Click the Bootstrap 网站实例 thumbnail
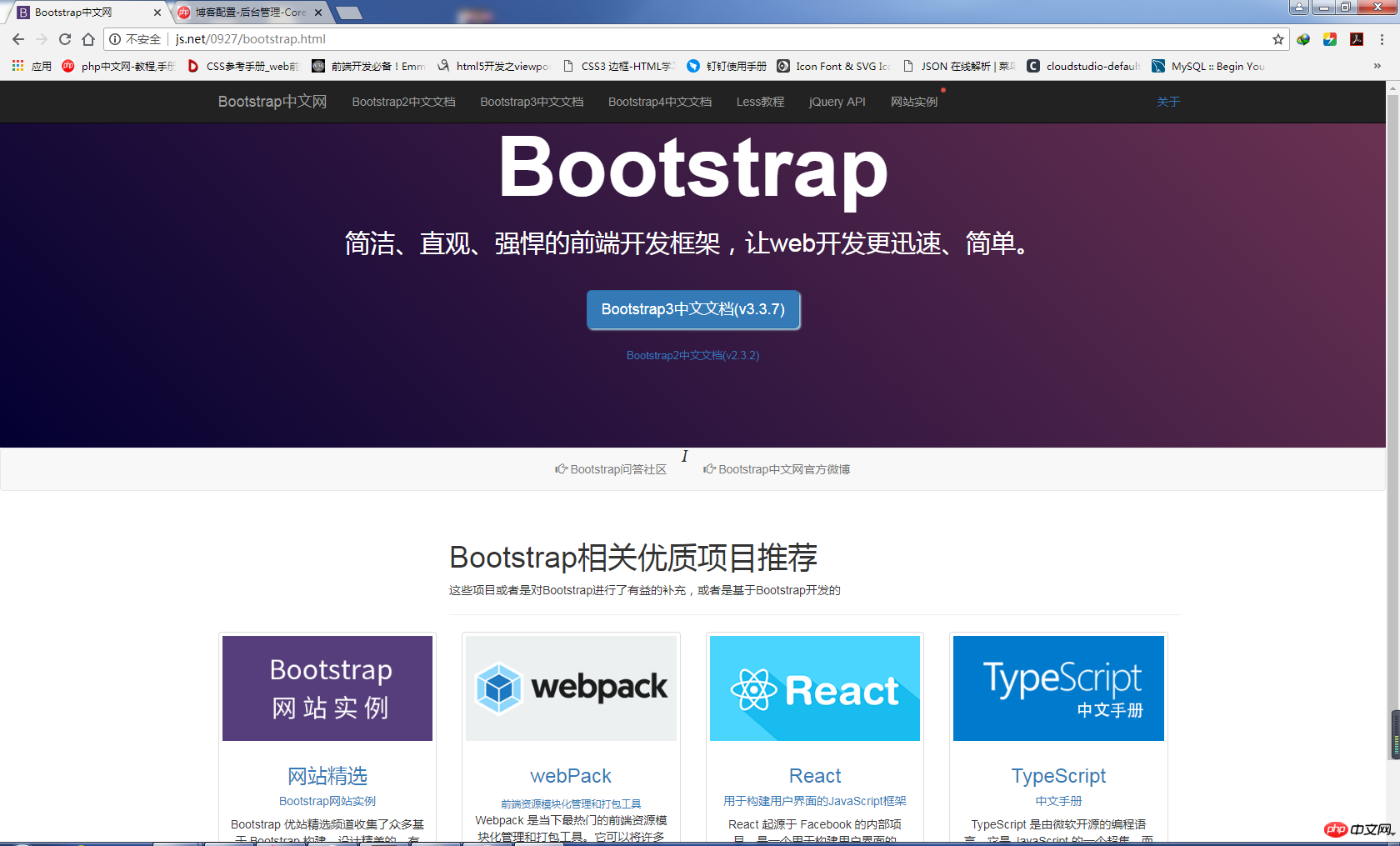 point(327,688)
